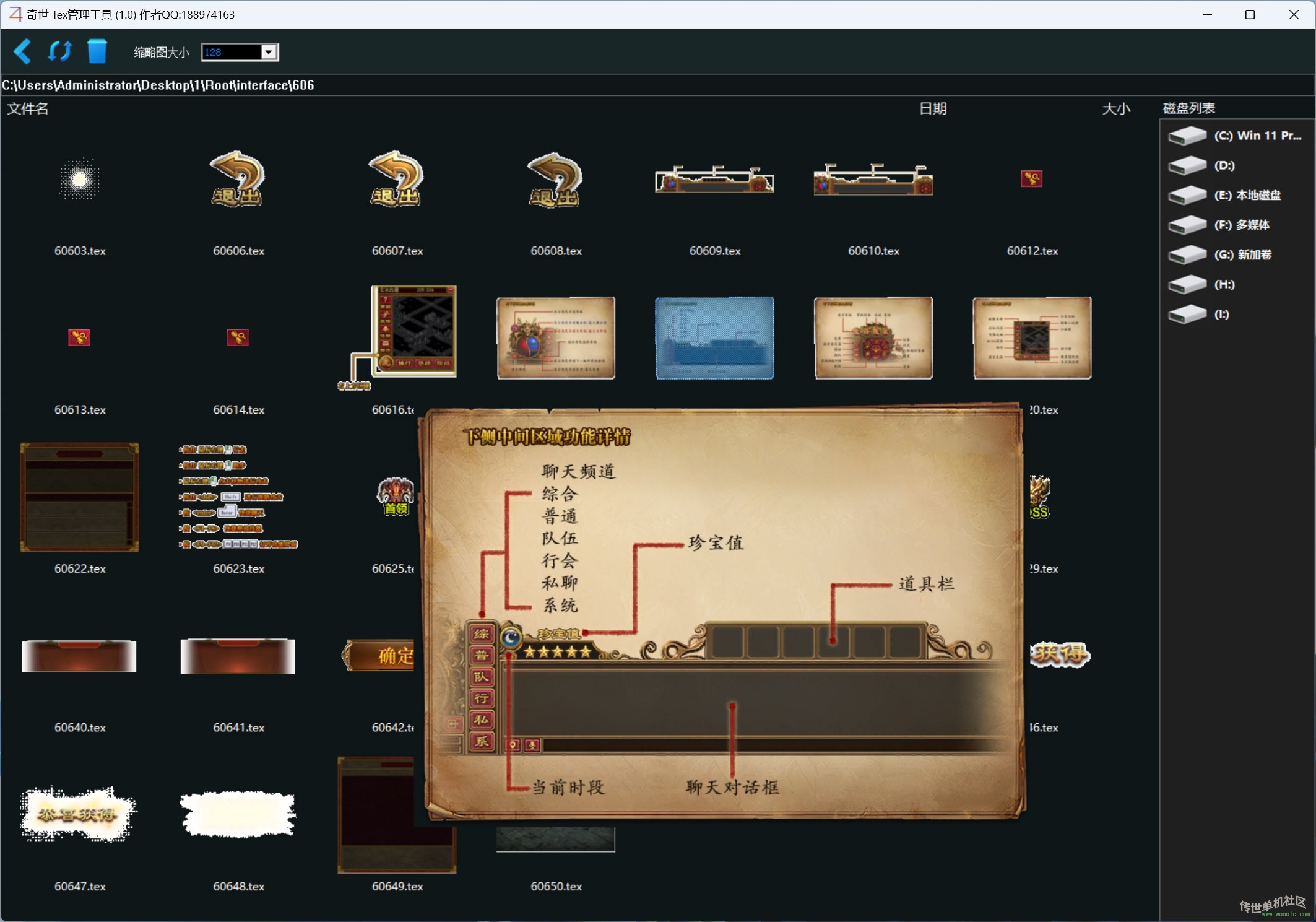Select the 60616.tex map panel thumbnail

click(x=397, y=337)
